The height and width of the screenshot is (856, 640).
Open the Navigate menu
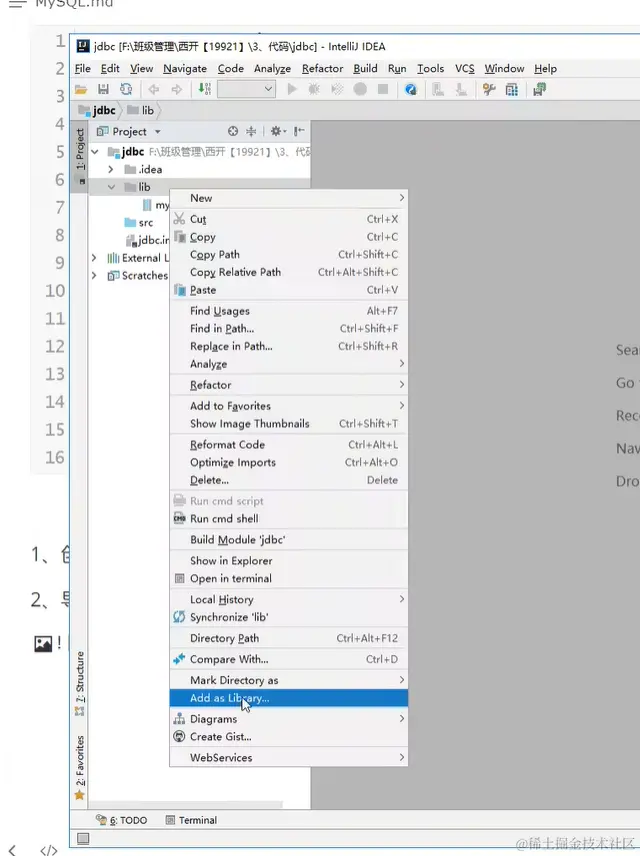(185, 69)
